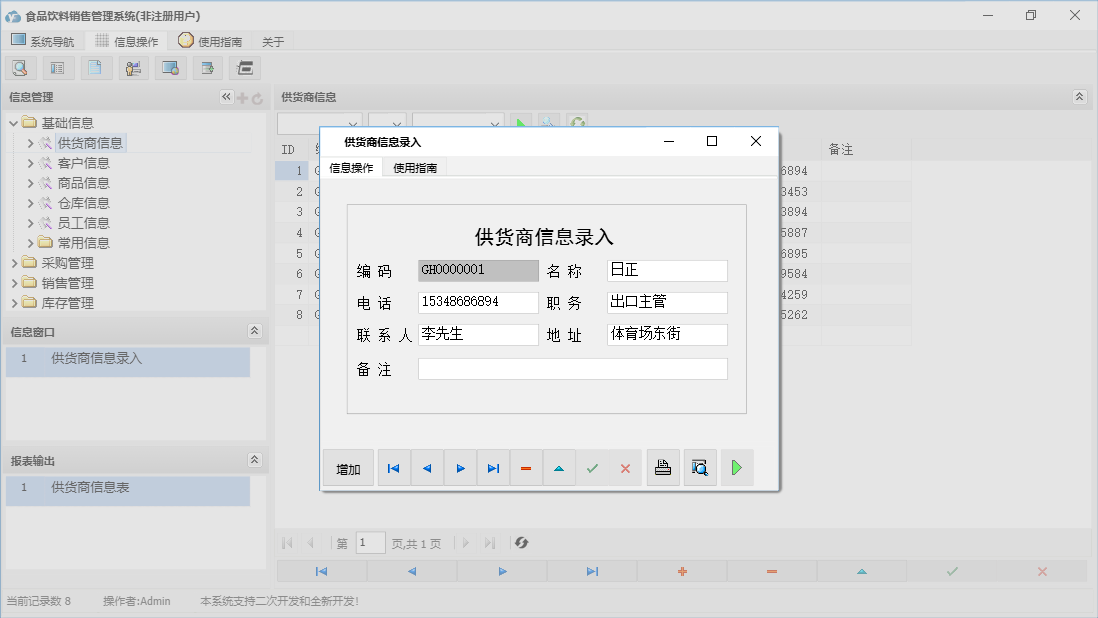Viewport: 1098px width, 618px height.
Task: Click the 增加 button to add a record
Action: [x=347, y=467]
